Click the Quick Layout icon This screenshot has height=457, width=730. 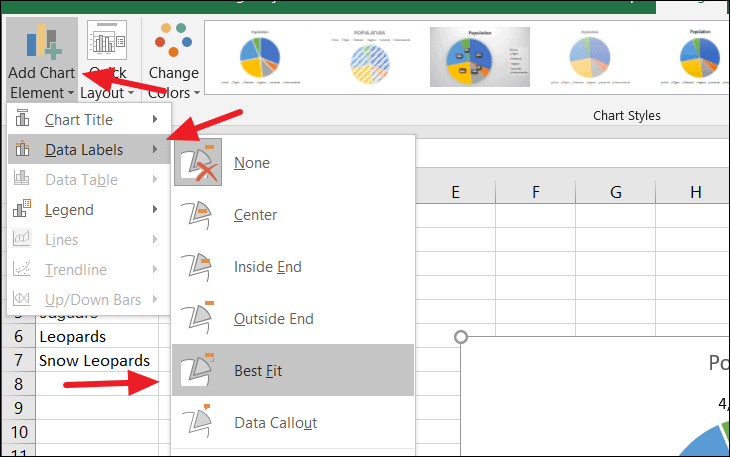click(x=107, y=40)
